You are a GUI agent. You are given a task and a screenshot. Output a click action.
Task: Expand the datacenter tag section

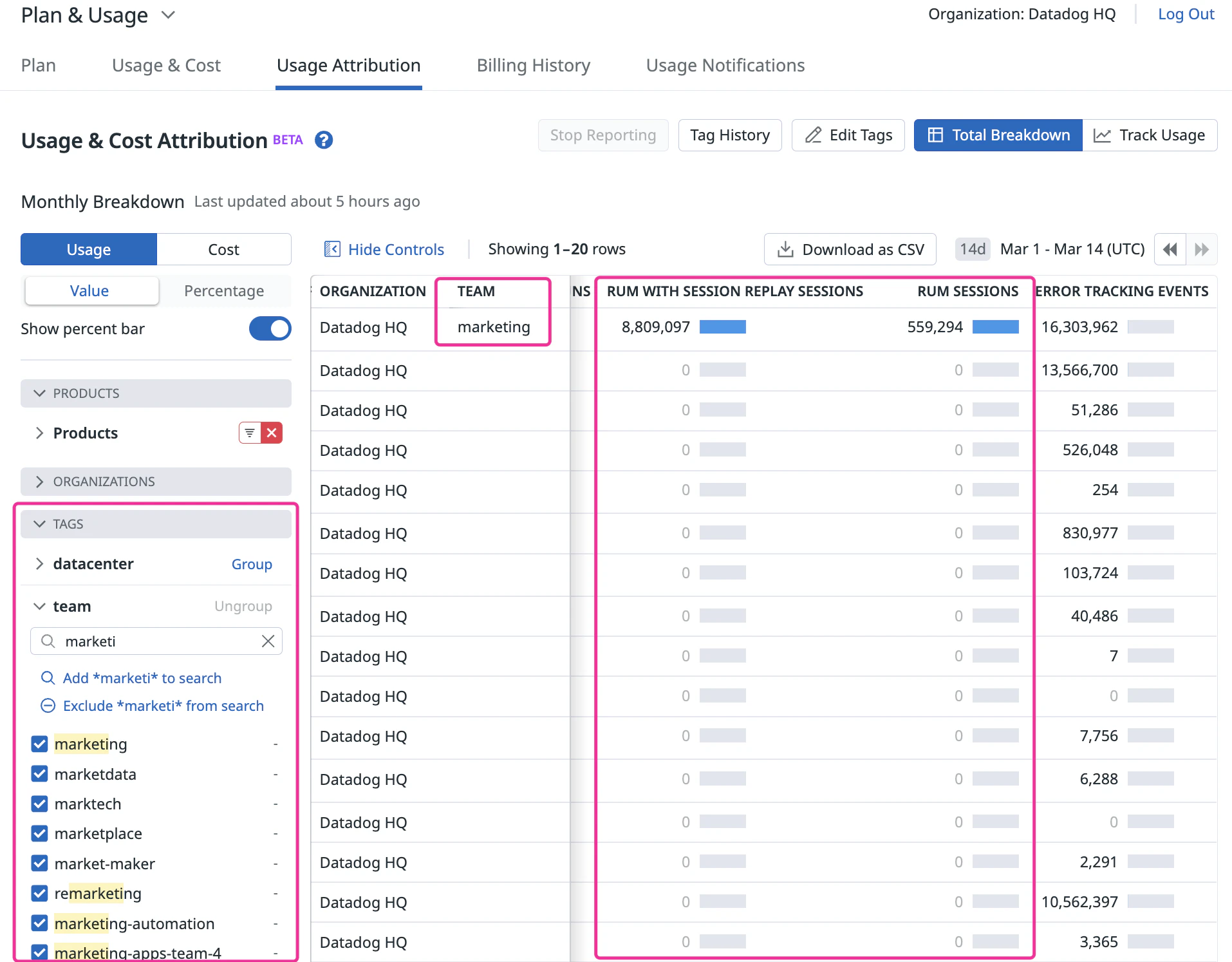39,564
